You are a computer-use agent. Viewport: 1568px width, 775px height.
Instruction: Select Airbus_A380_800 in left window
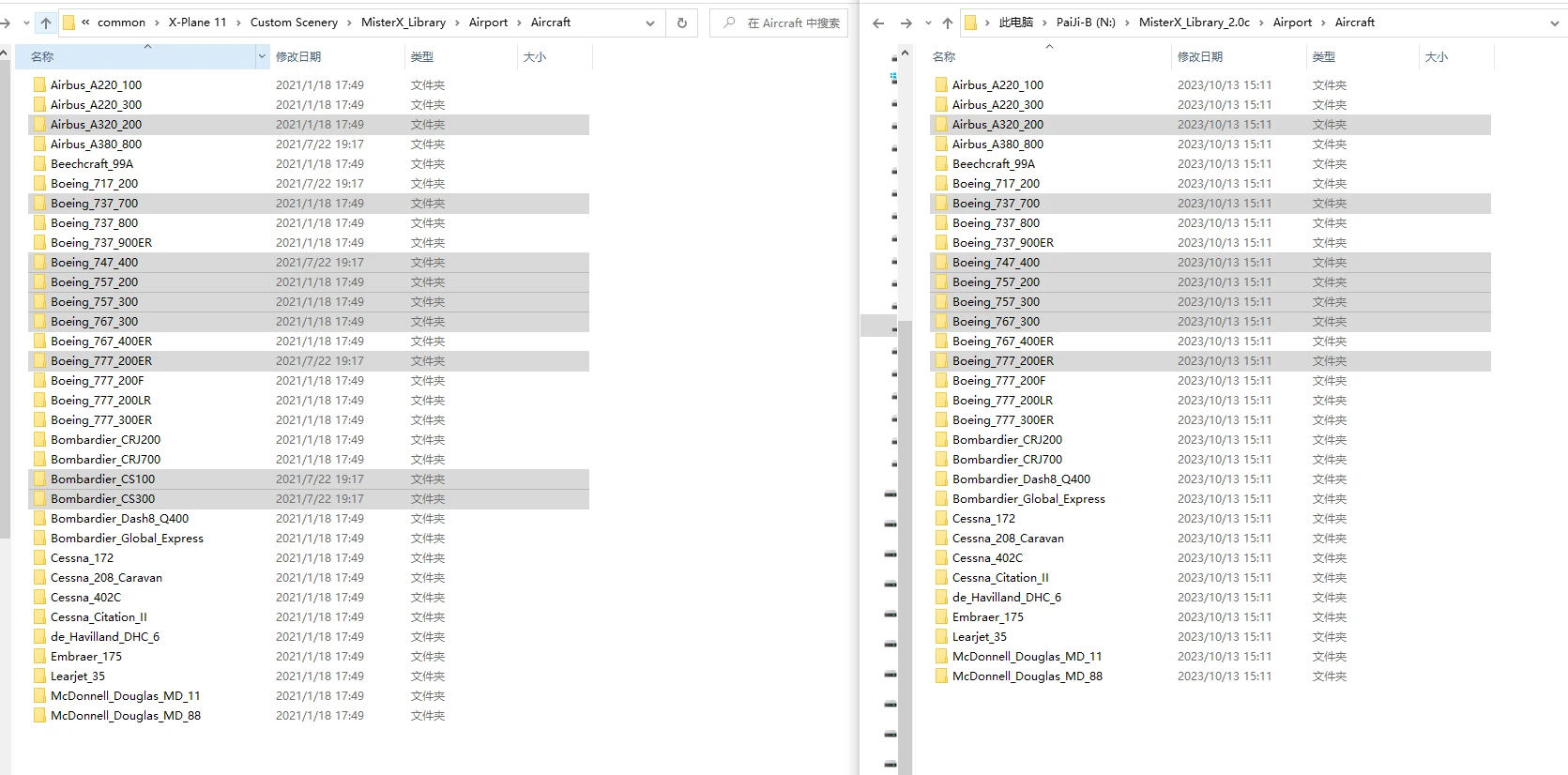tap(309, 144)
